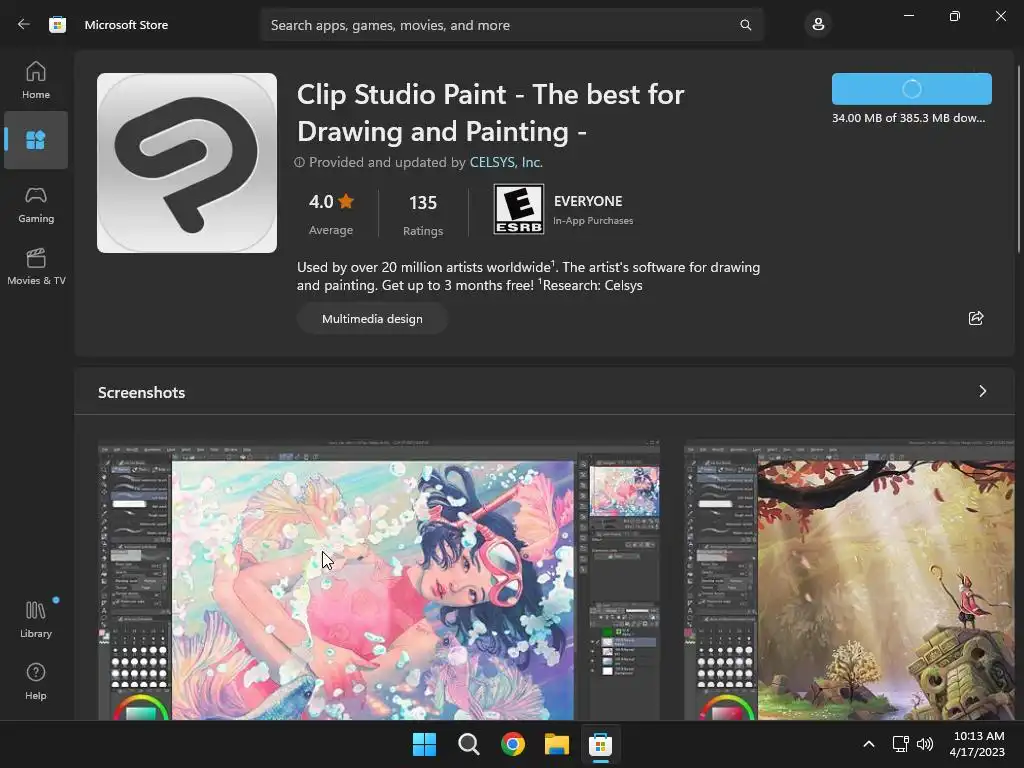Select the Multimedia design category tag
The image size is (1024, 768).
click(x=372, y=319)
